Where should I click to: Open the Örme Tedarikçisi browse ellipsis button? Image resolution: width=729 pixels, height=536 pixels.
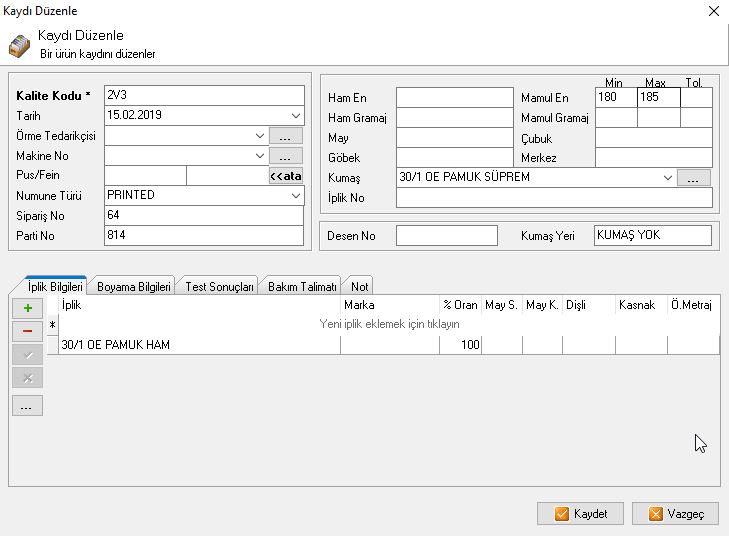(285, 136)
